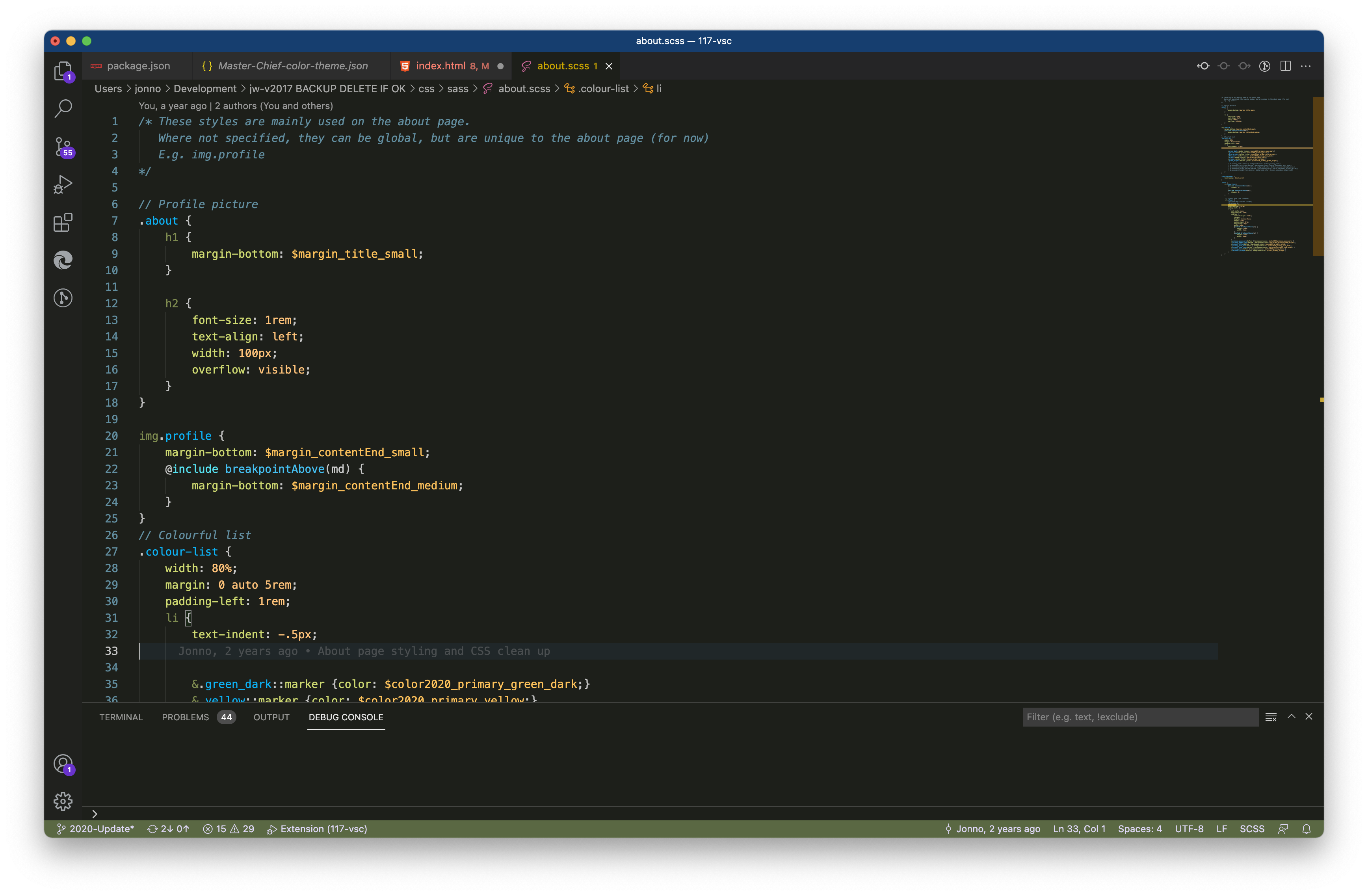
Task: Open the Search view
Action: click(x=63, y=108)
